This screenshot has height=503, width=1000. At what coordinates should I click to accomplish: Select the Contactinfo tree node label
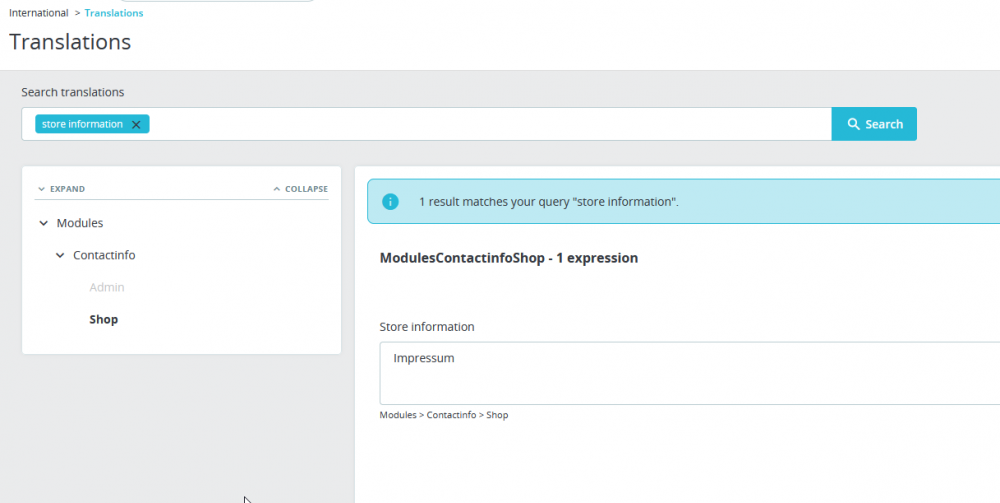tap(104, 255)
